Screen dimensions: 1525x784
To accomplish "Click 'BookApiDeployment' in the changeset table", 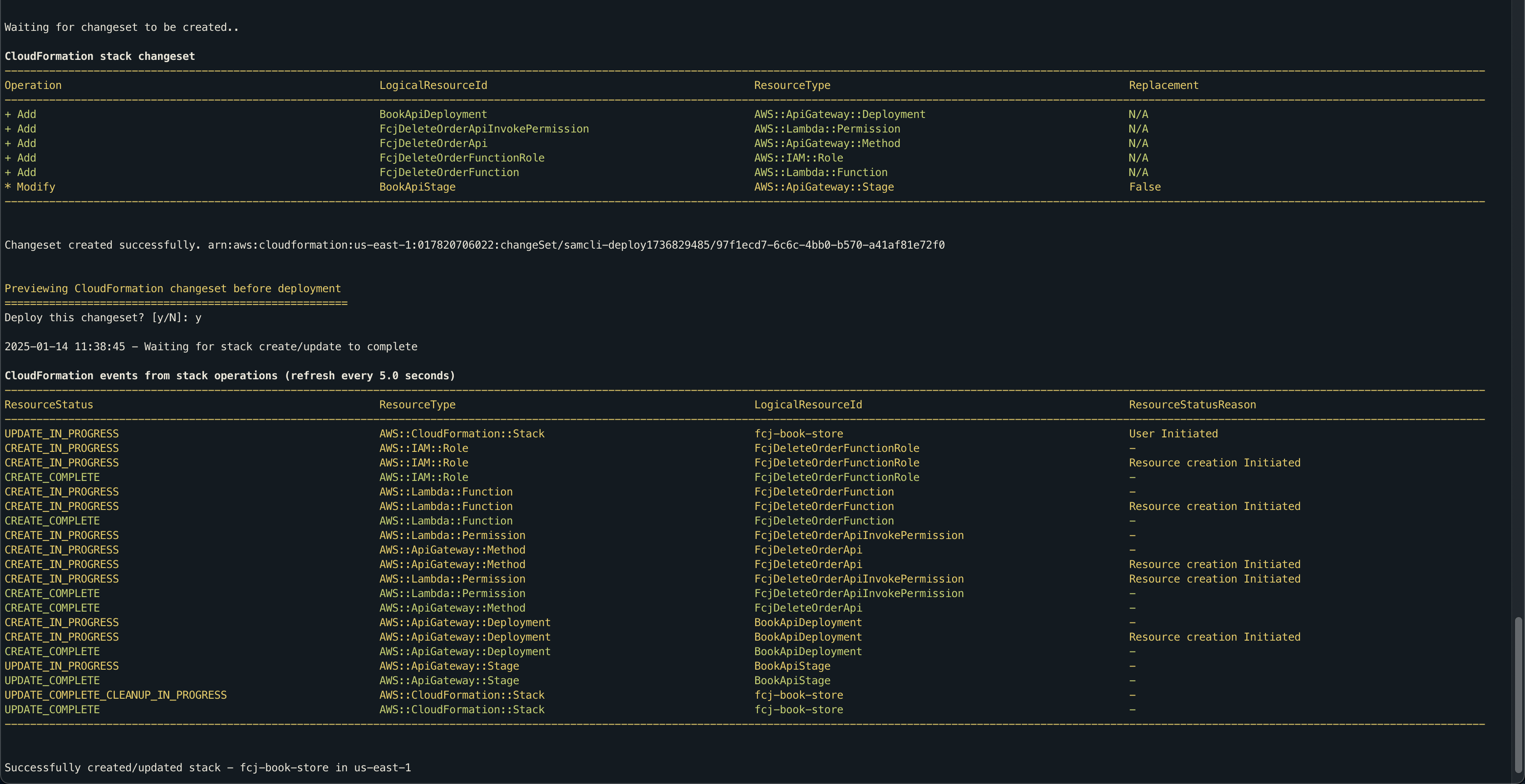I will coord(433,114).
